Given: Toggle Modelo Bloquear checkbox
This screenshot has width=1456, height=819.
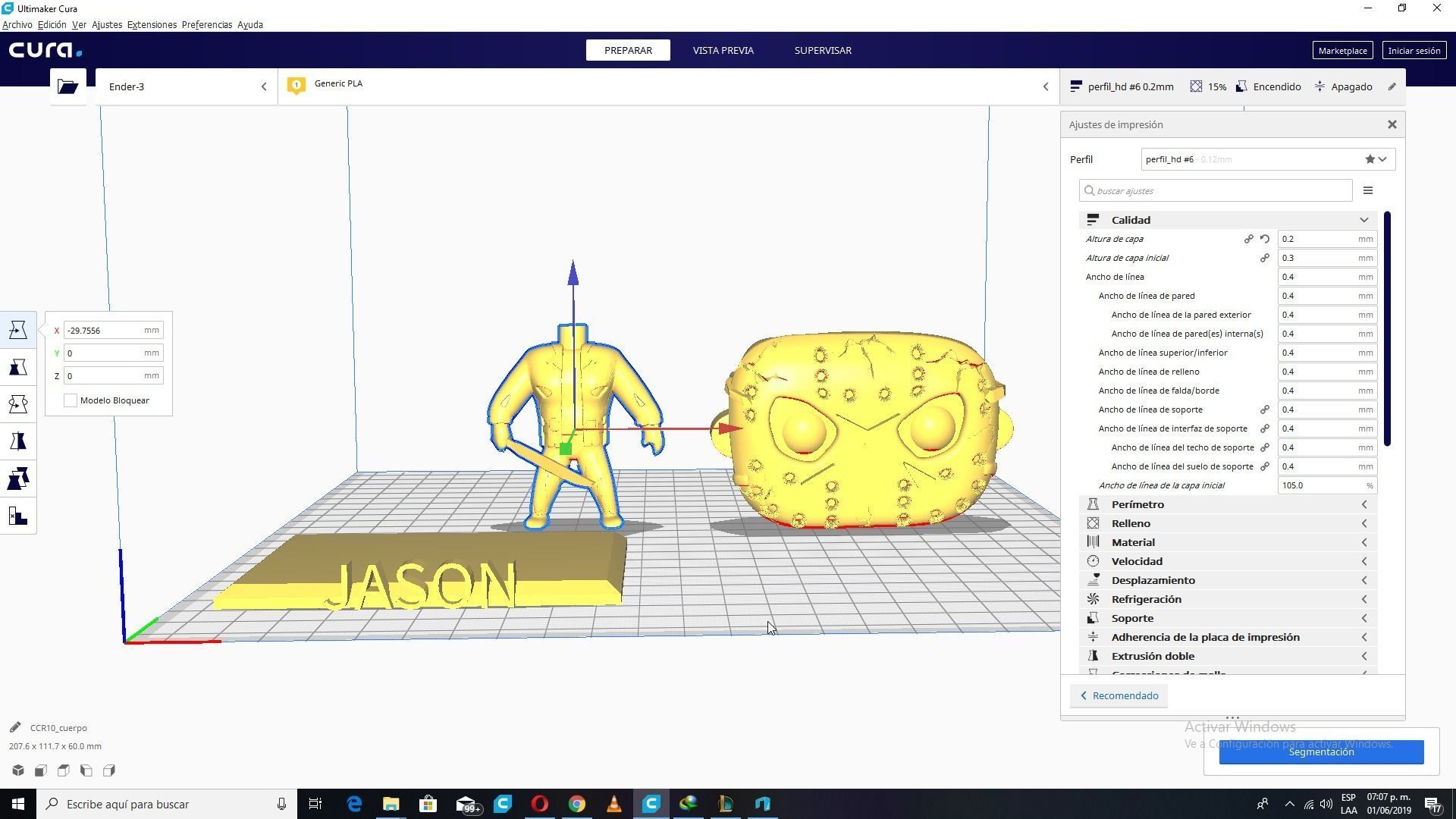Looking at the screenshot, I should (71, 400).
